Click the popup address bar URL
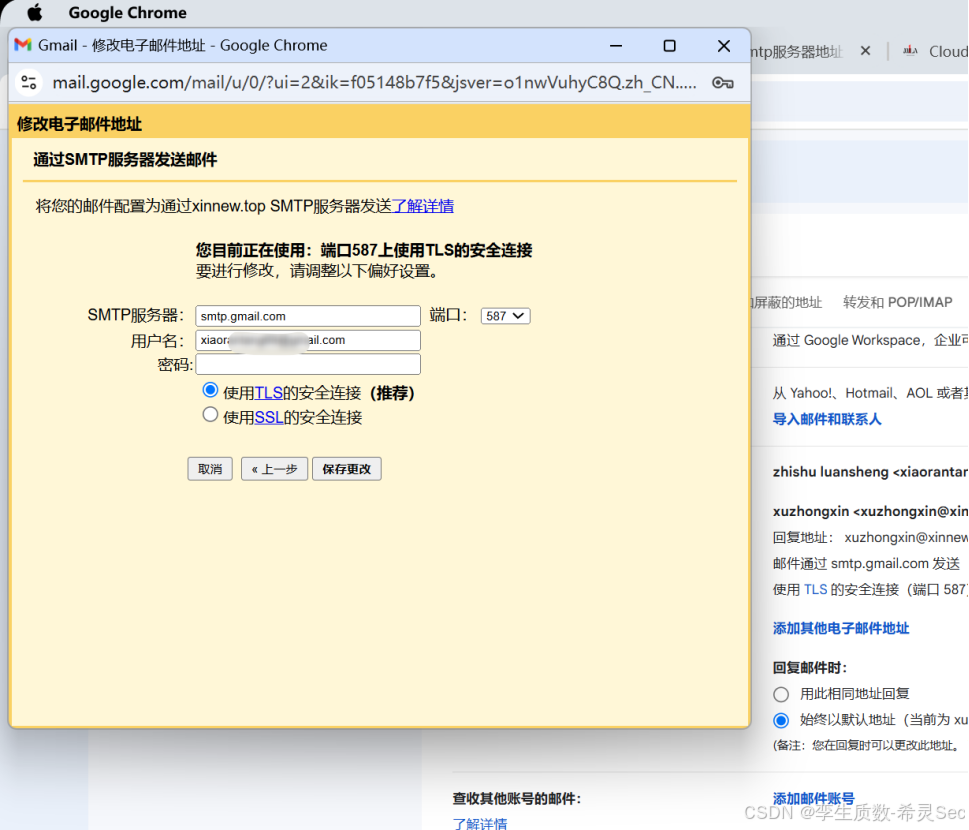 click(374, 82)
